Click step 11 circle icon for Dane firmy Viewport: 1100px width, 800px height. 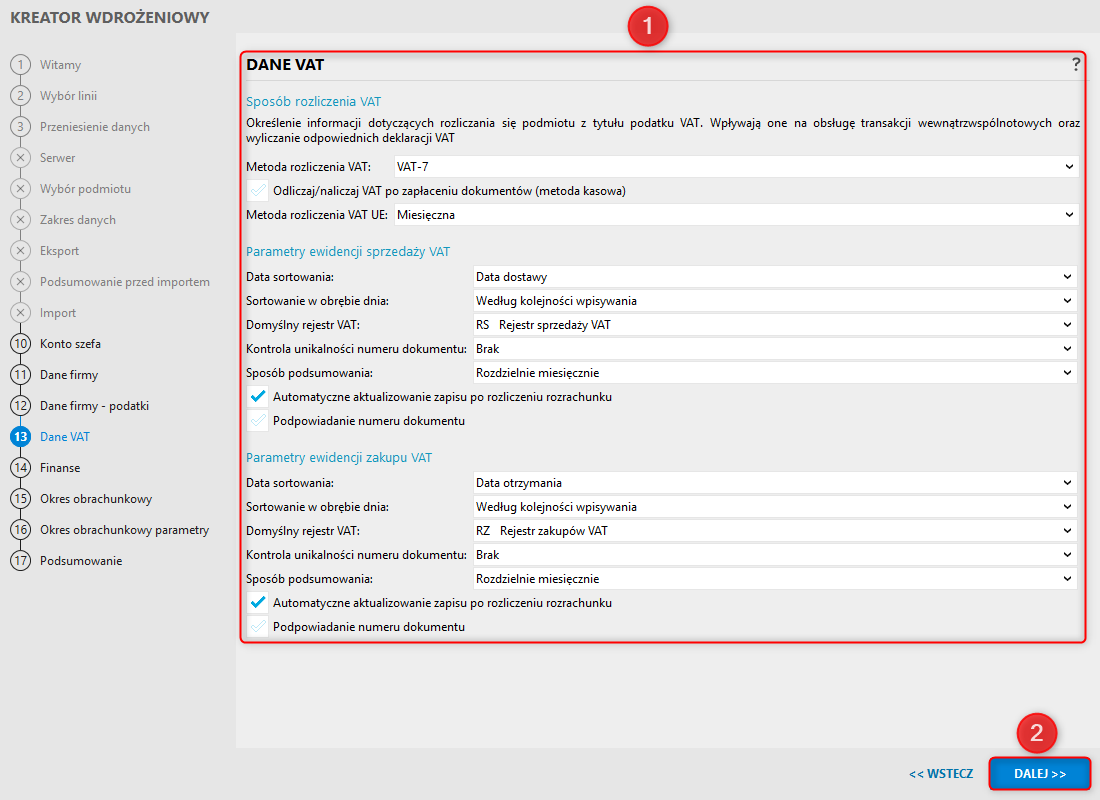point(20,375)
